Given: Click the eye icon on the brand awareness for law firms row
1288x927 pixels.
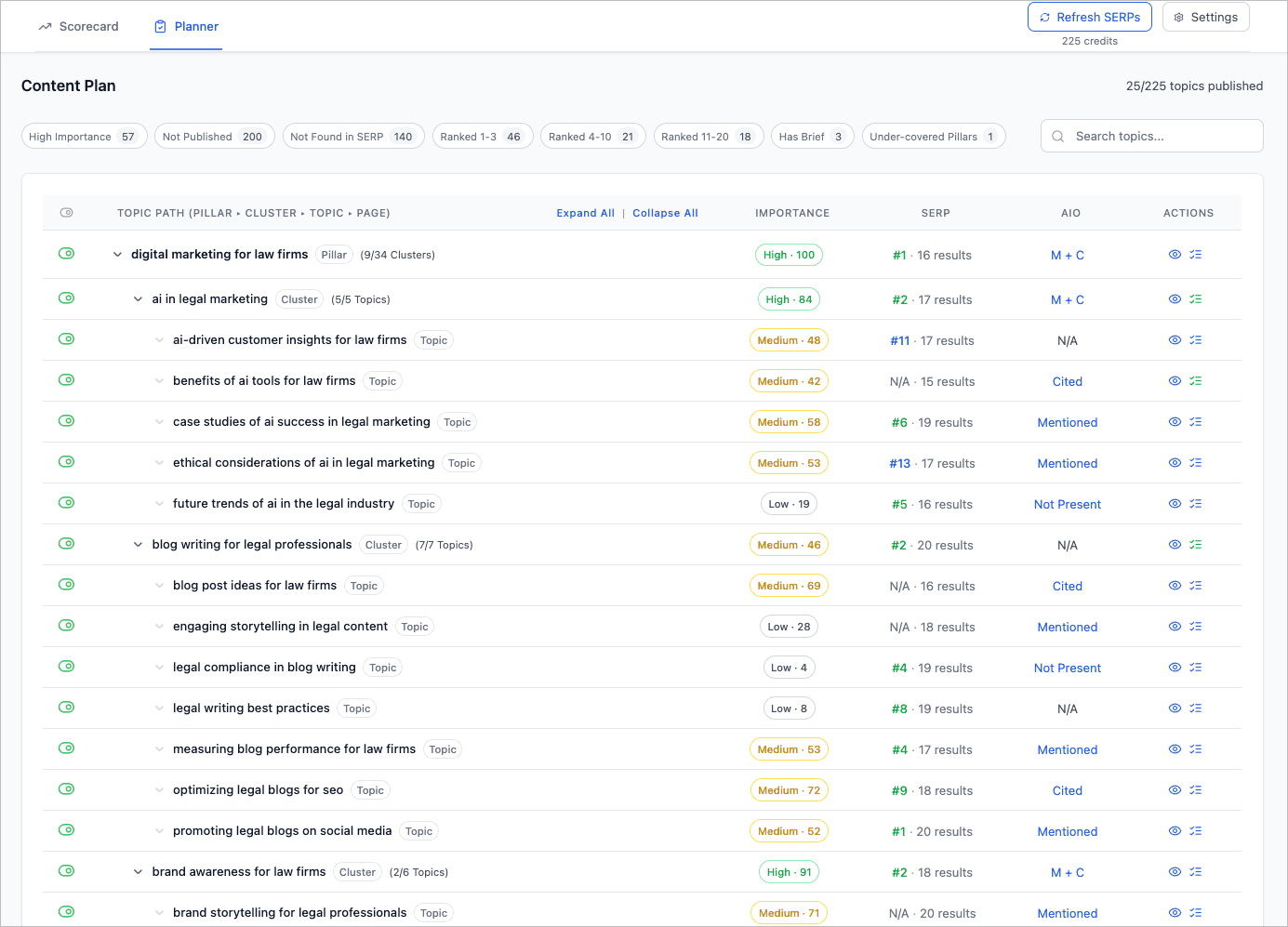Looking at the screenshot, I should [x=1175, y=871].
